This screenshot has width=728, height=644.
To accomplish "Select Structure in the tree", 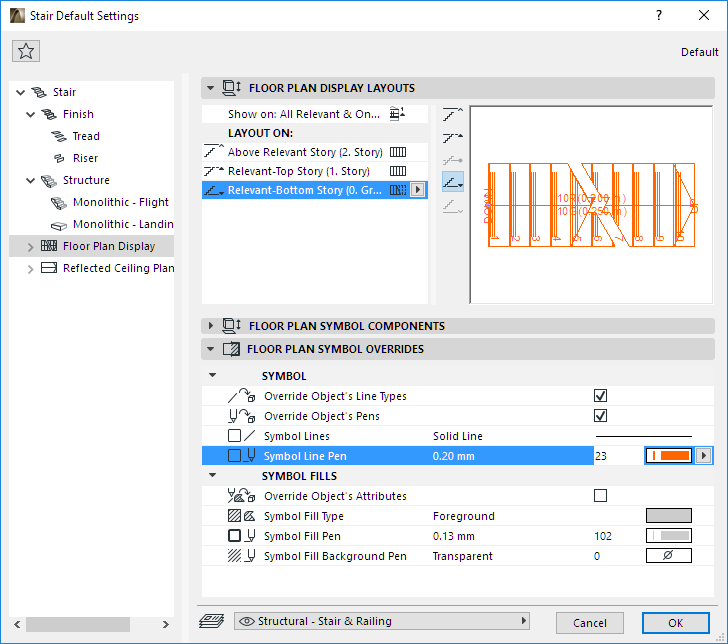I will click(x=86, y=180).
